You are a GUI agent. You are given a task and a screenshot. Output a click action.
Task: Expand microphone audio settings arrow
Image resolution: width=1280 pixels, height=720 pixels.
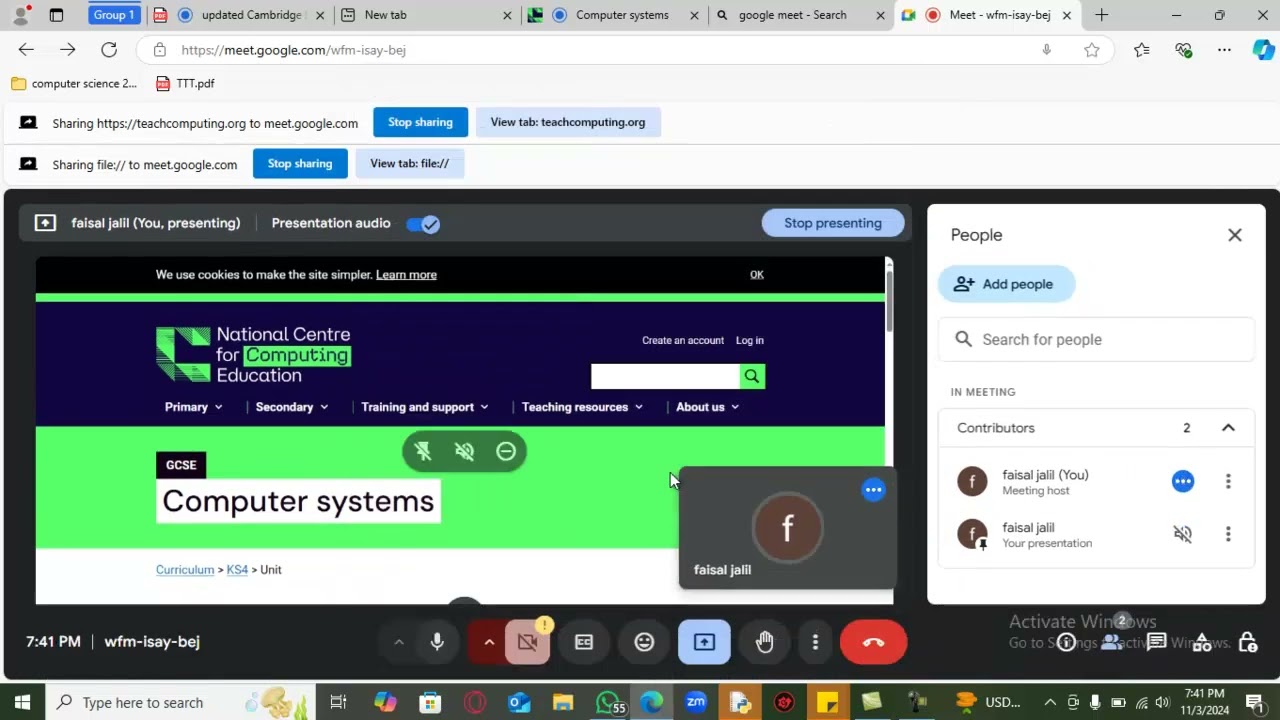(x=398, y=642)
